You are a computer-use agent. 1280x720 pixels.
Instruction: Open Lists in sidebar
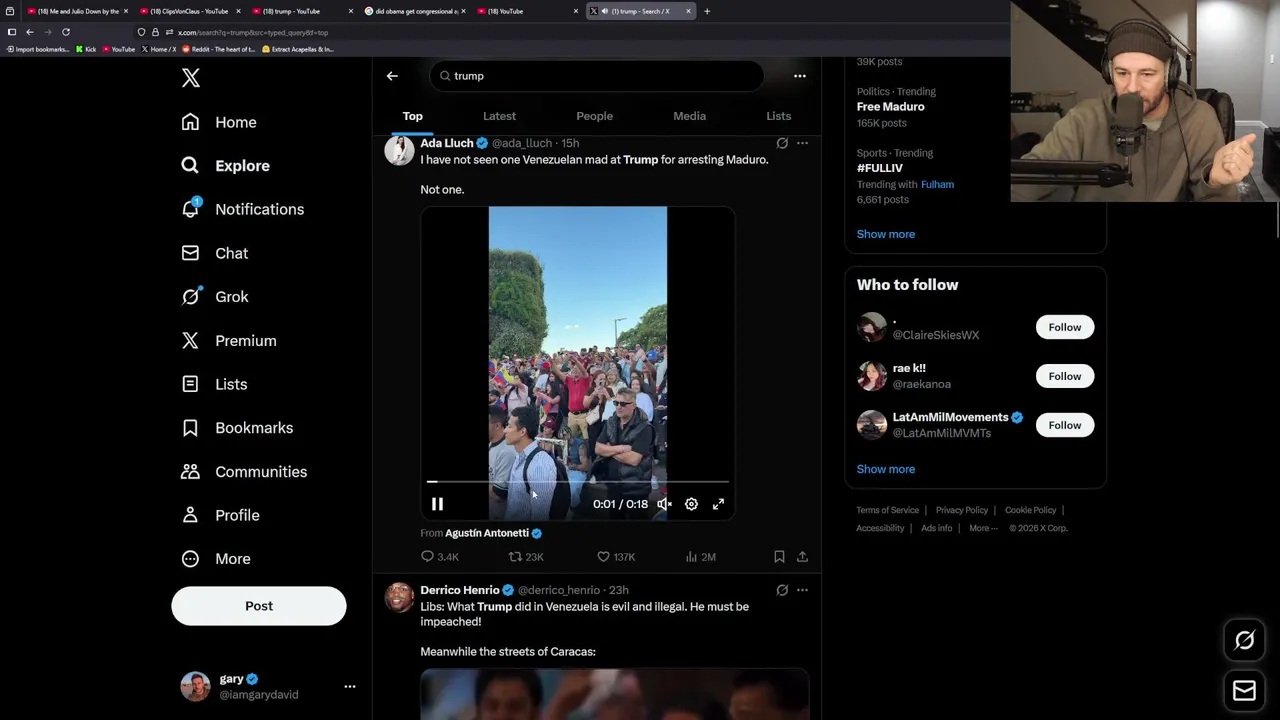tap(214, 384)
